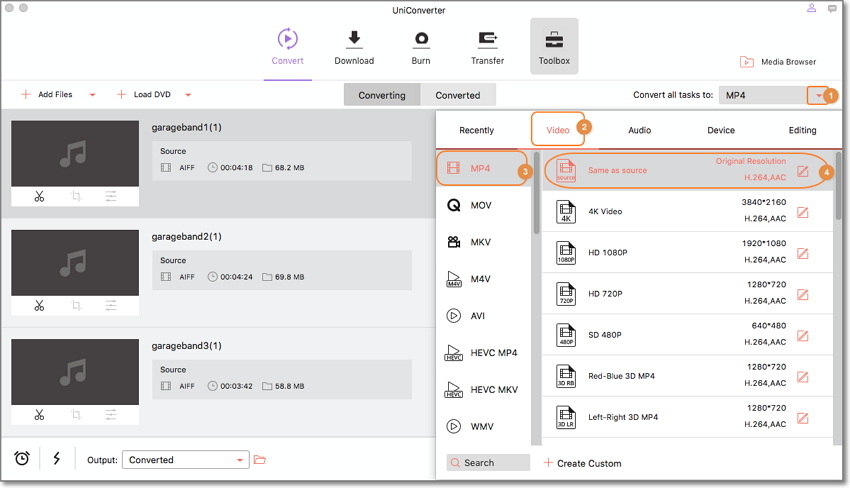Switch to the Converted tab
Image resolution: width=850 pixels, height=488 pixels.
(458, 95)
